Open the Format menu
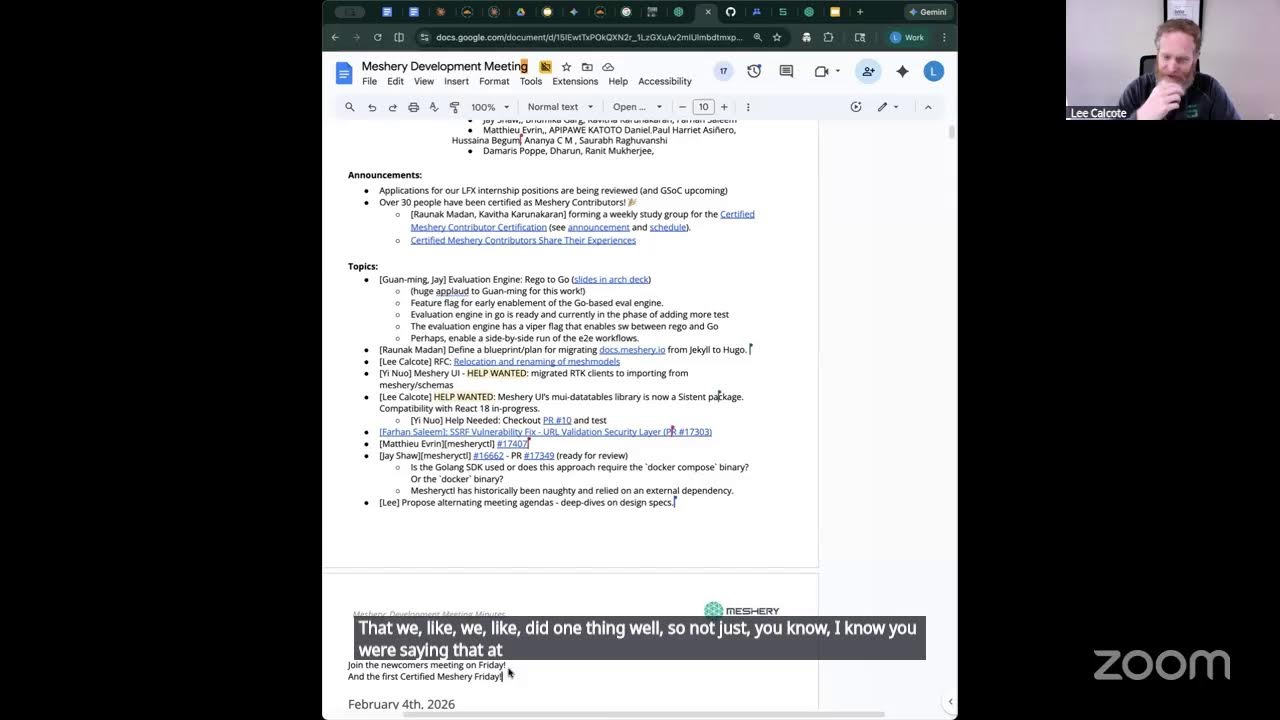The image size is (1280, 720). (x=494, y=81)
